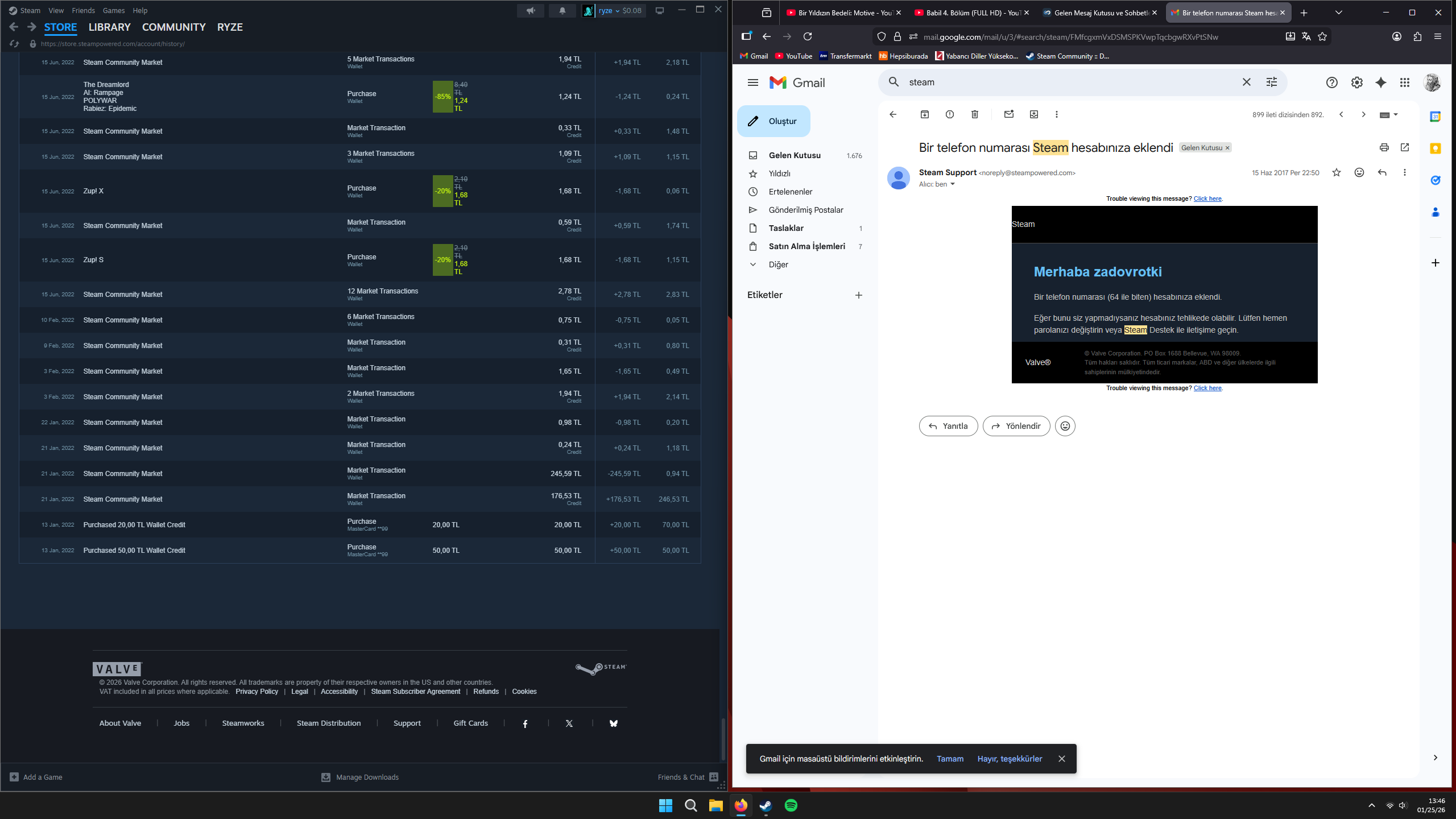
Task: Print the Steam Support email
Action: (1384, 148)
